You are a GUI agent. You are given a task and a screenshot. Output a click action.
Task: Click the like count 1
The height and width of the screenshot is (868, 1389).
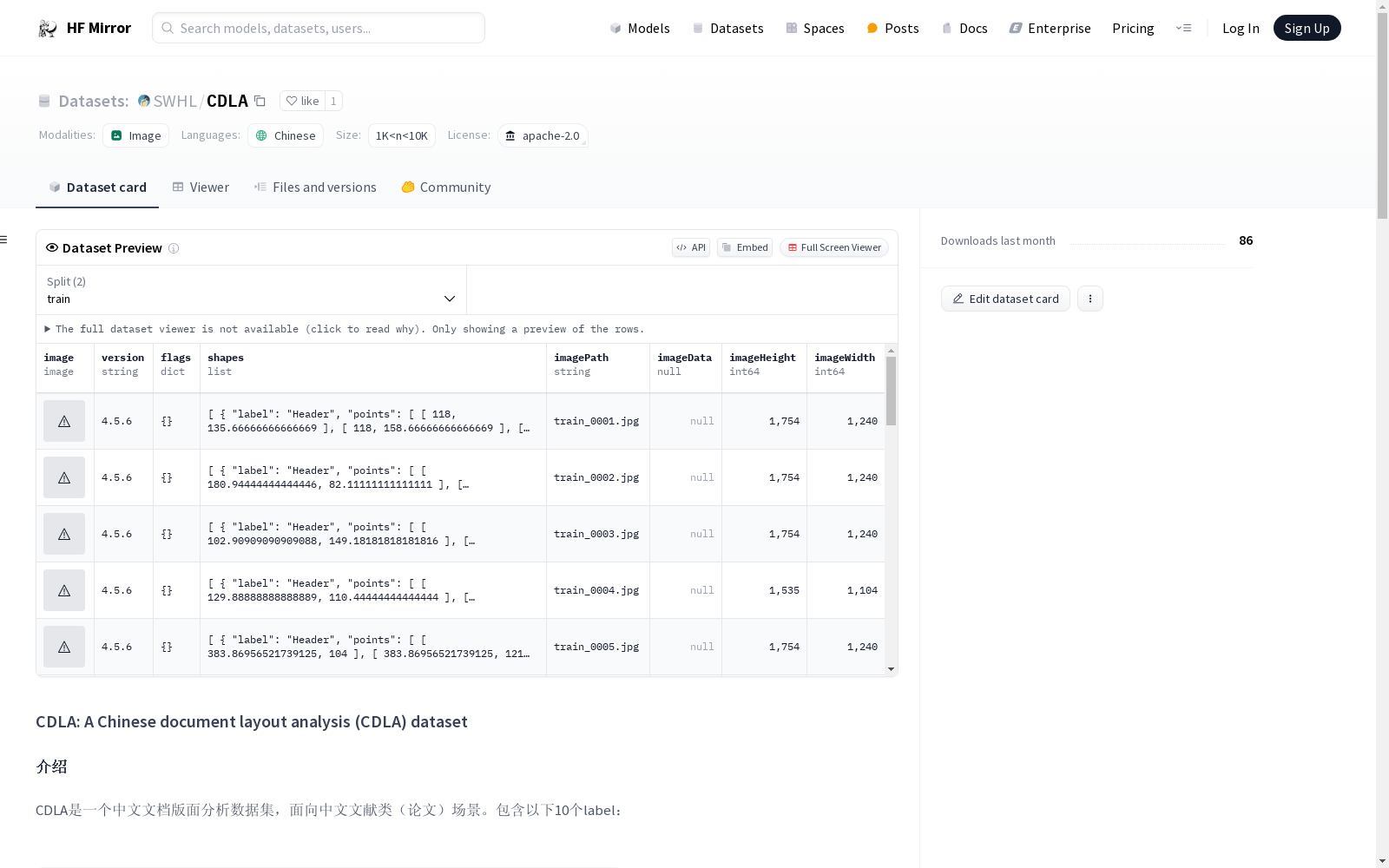333,101
